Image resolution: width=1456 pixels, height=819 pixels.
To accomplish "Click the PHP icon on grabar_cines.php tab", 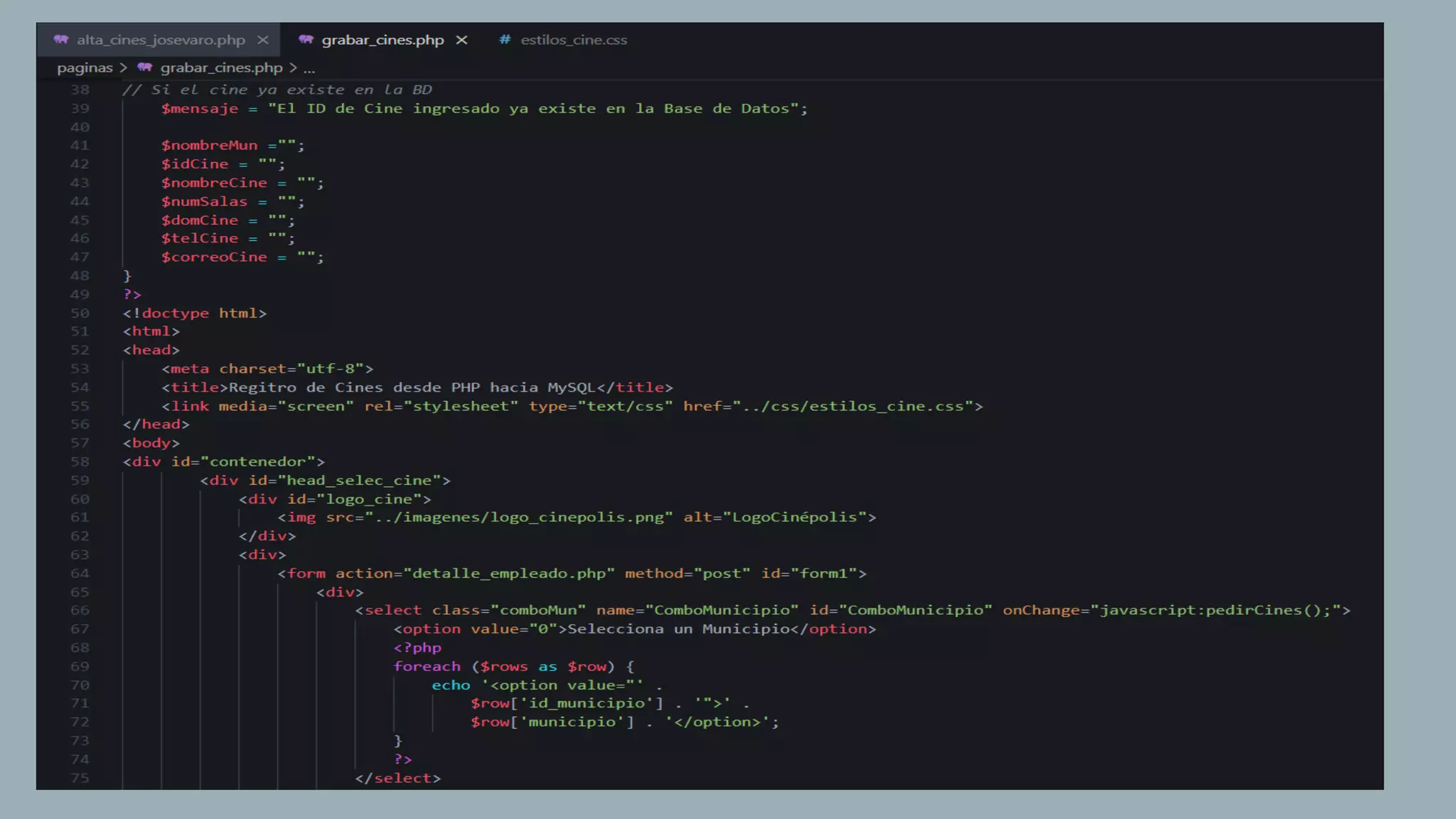I will tap(306, 40).
